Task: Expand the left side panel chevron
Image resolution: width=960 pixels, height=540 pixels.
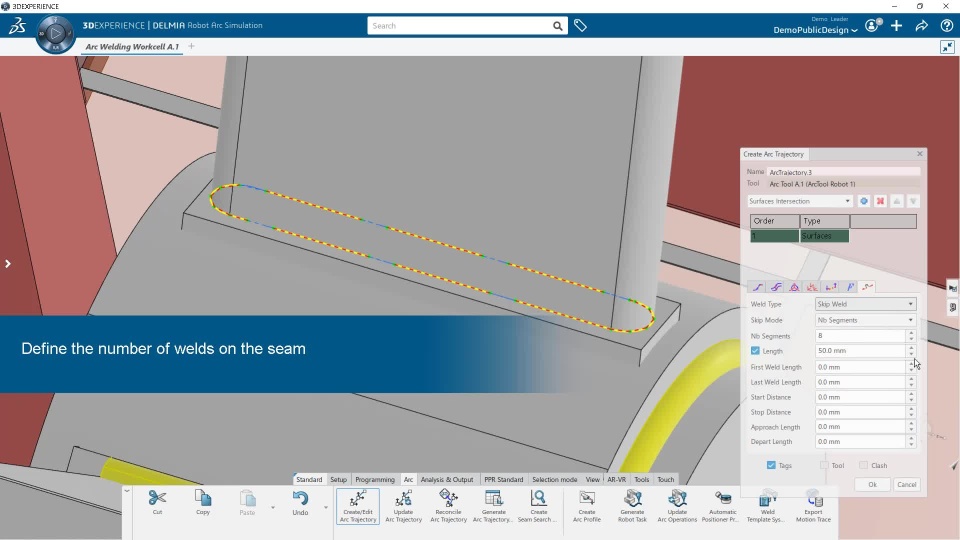Action: click(7, 264)
